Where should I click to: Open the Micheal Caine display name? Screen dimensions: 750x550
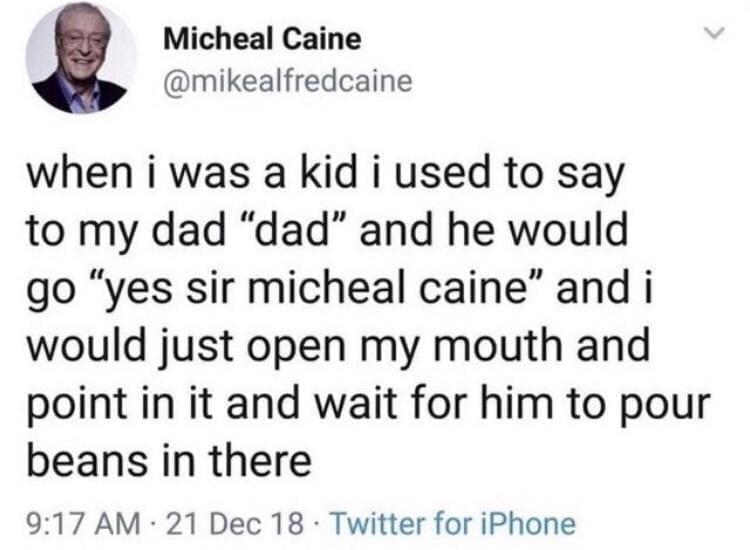[x=262, y=40]
